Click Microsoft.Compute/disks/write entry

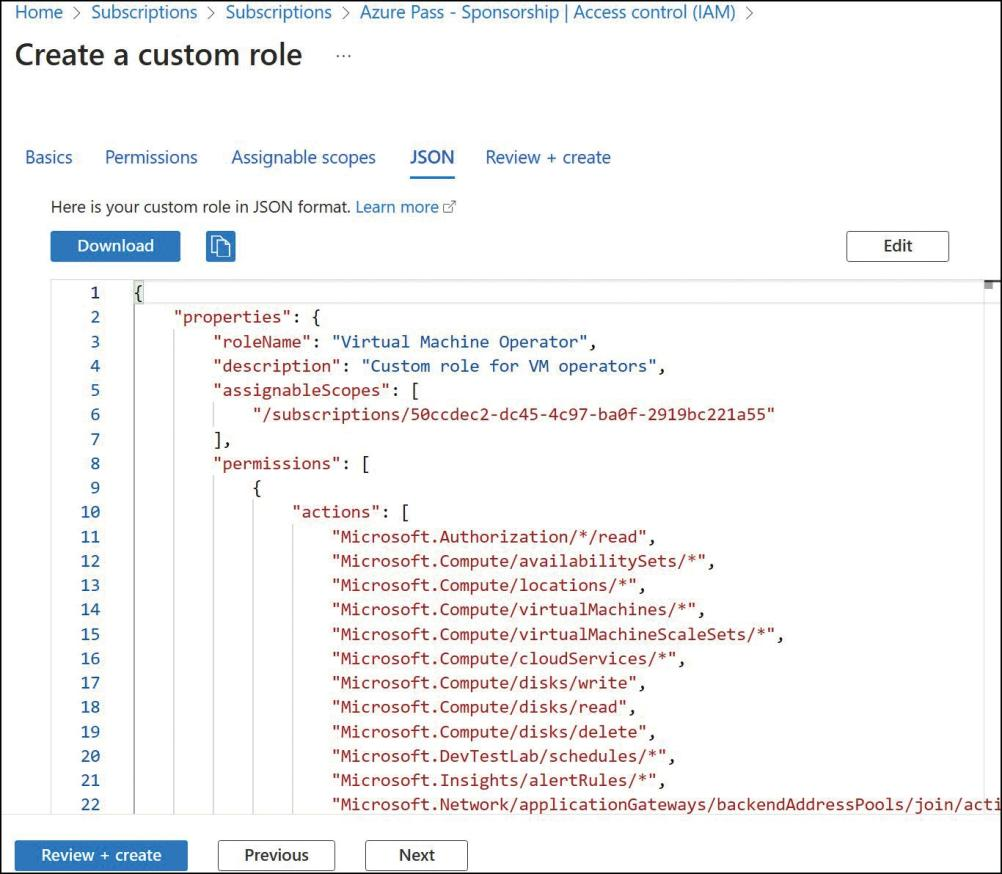[x=484, y=683]
